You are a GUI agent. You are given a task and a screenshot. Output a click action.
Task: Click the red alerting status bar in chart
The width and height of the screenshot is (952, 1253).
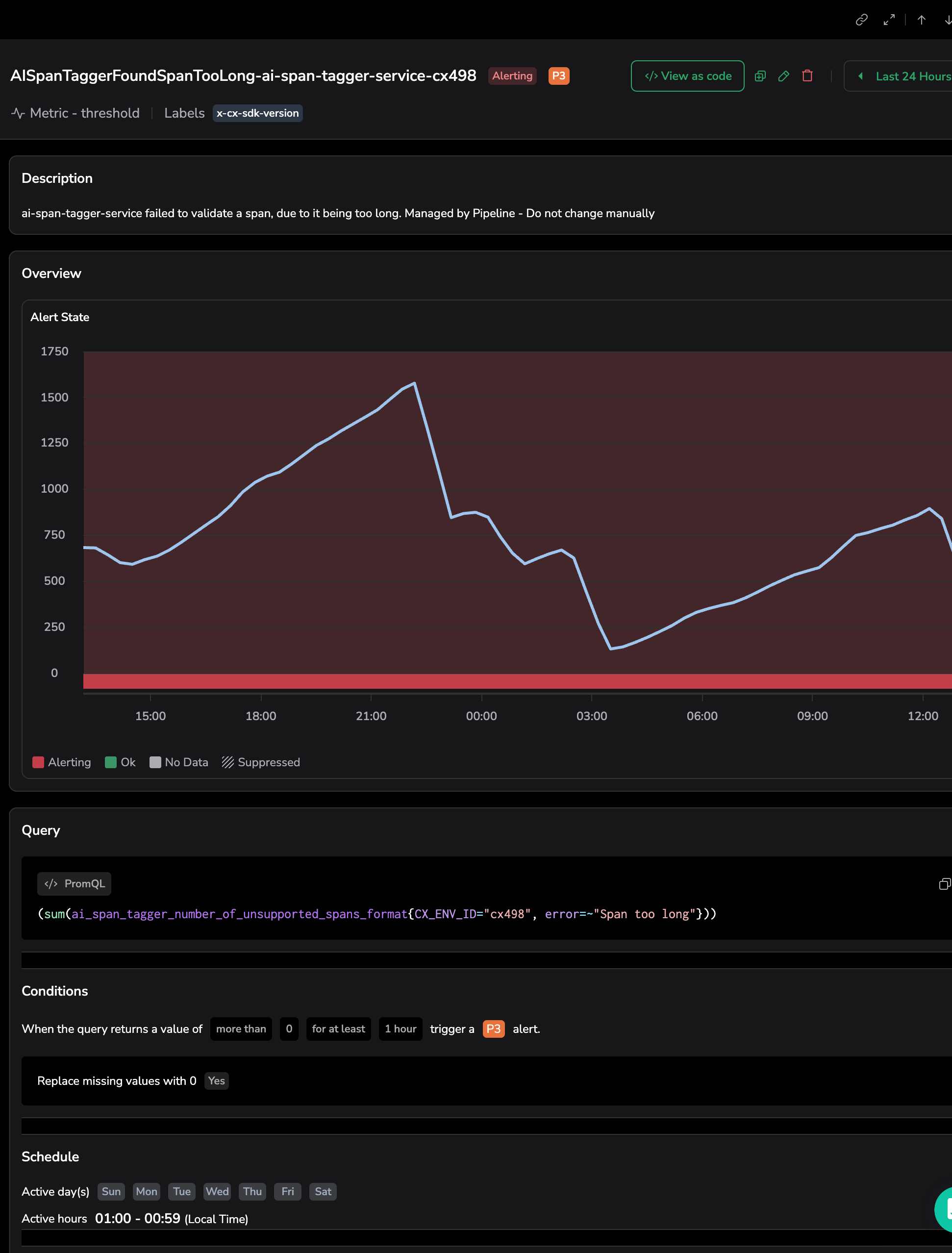(x=510, y=681)
